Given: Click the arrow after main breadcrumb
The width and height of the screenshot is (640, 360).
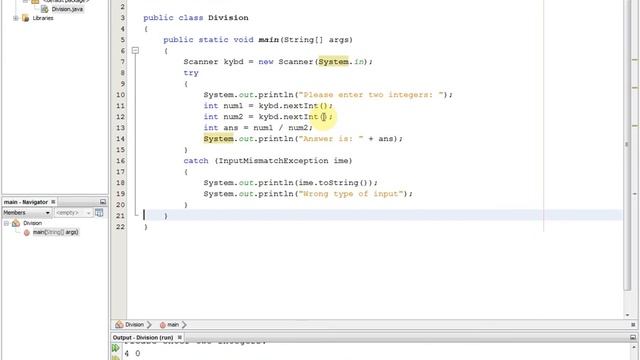Looking at the screenshot, I should (184, 324).
